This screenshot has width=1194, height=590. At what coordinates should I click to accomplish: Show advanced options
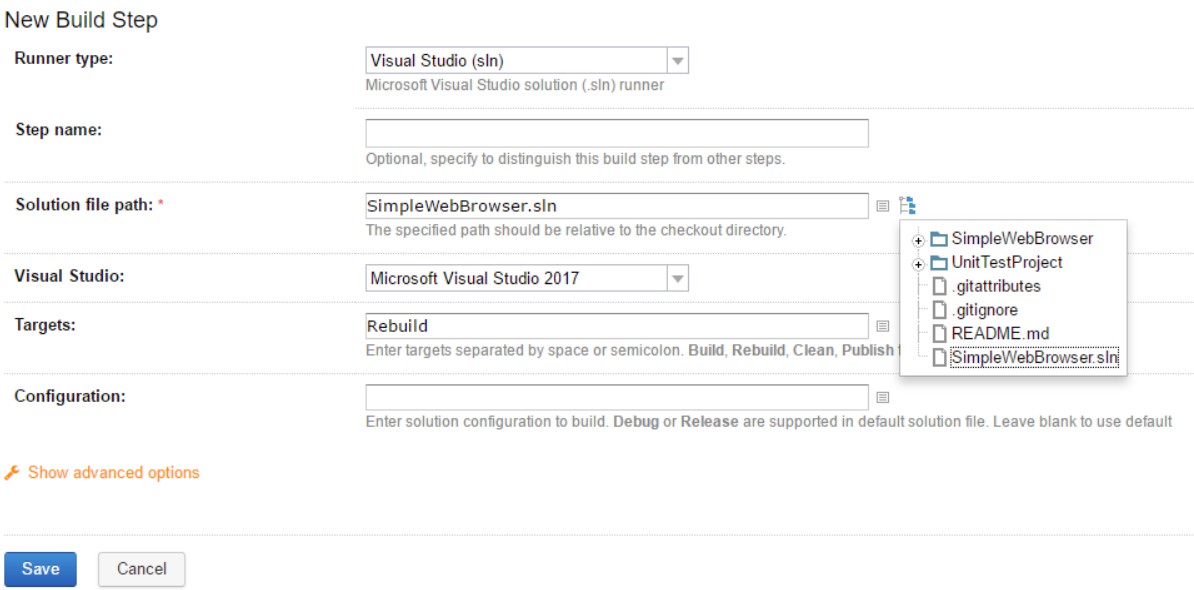pyautogui.click(x=113, y=473)
